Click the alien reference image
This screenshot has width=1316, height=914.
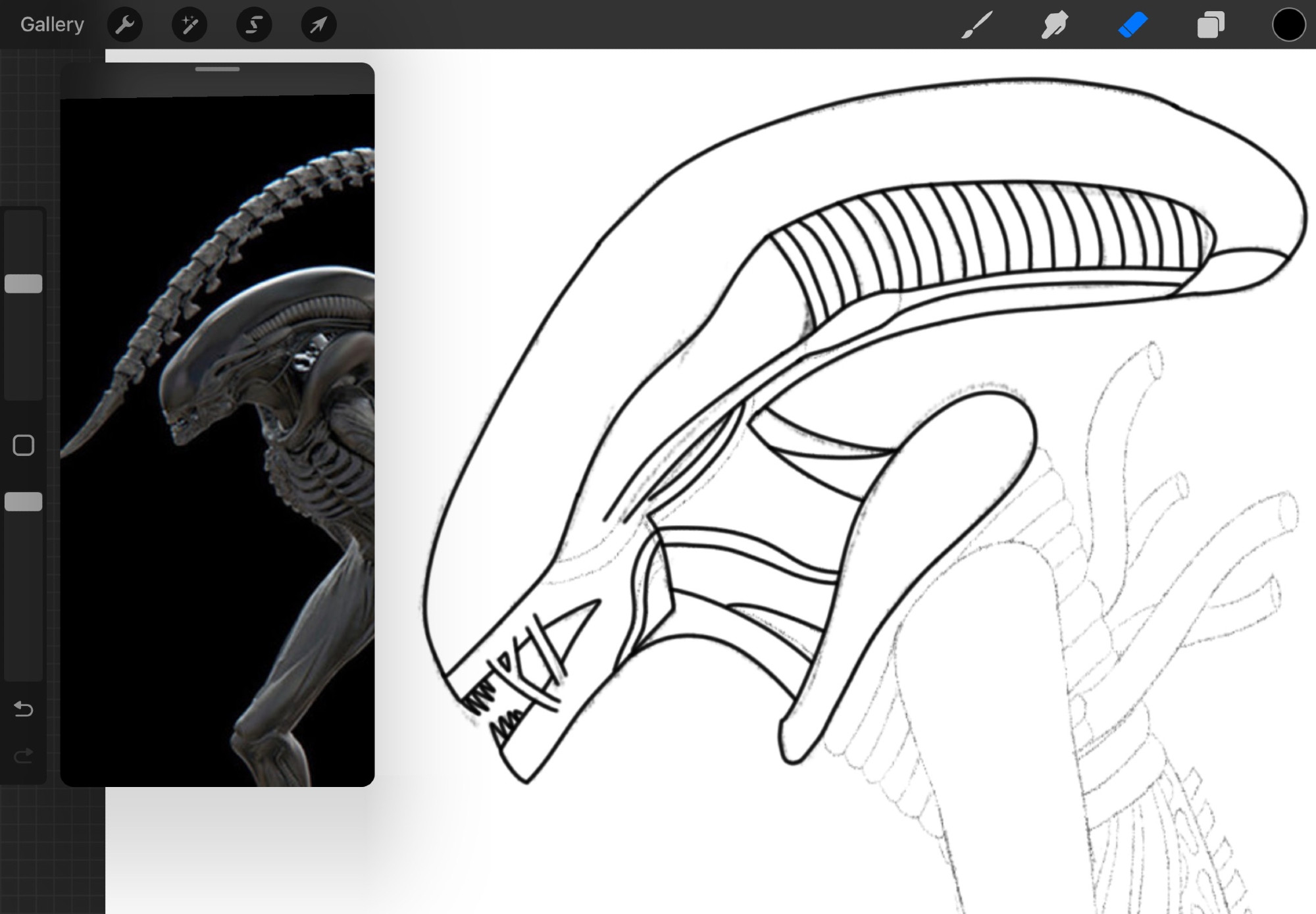(217, 440)
